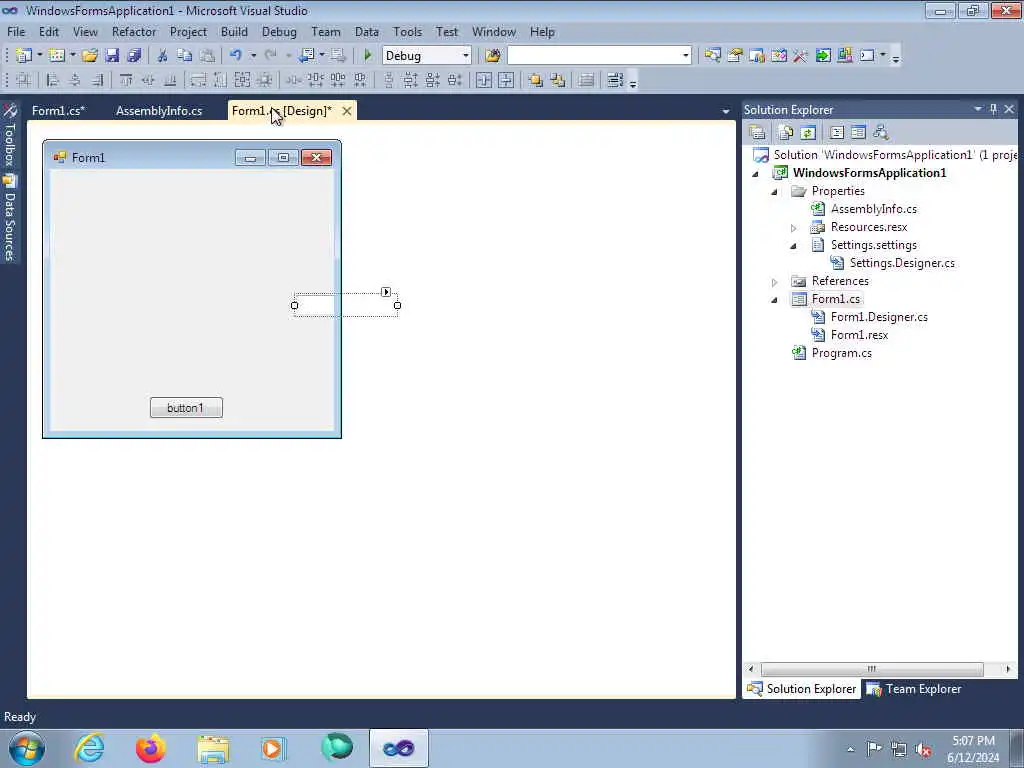Open the File menu

pos(16,31)
